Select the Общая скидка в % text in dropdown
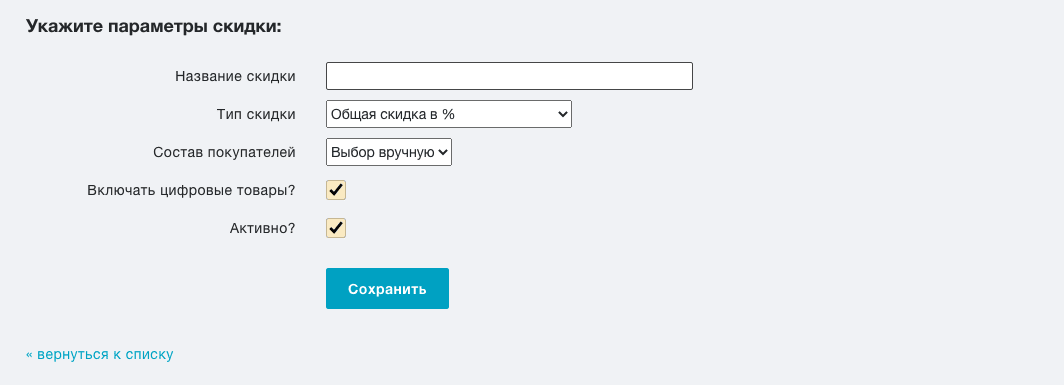This screenshot has height=385, width=1064. coord(393,114)
